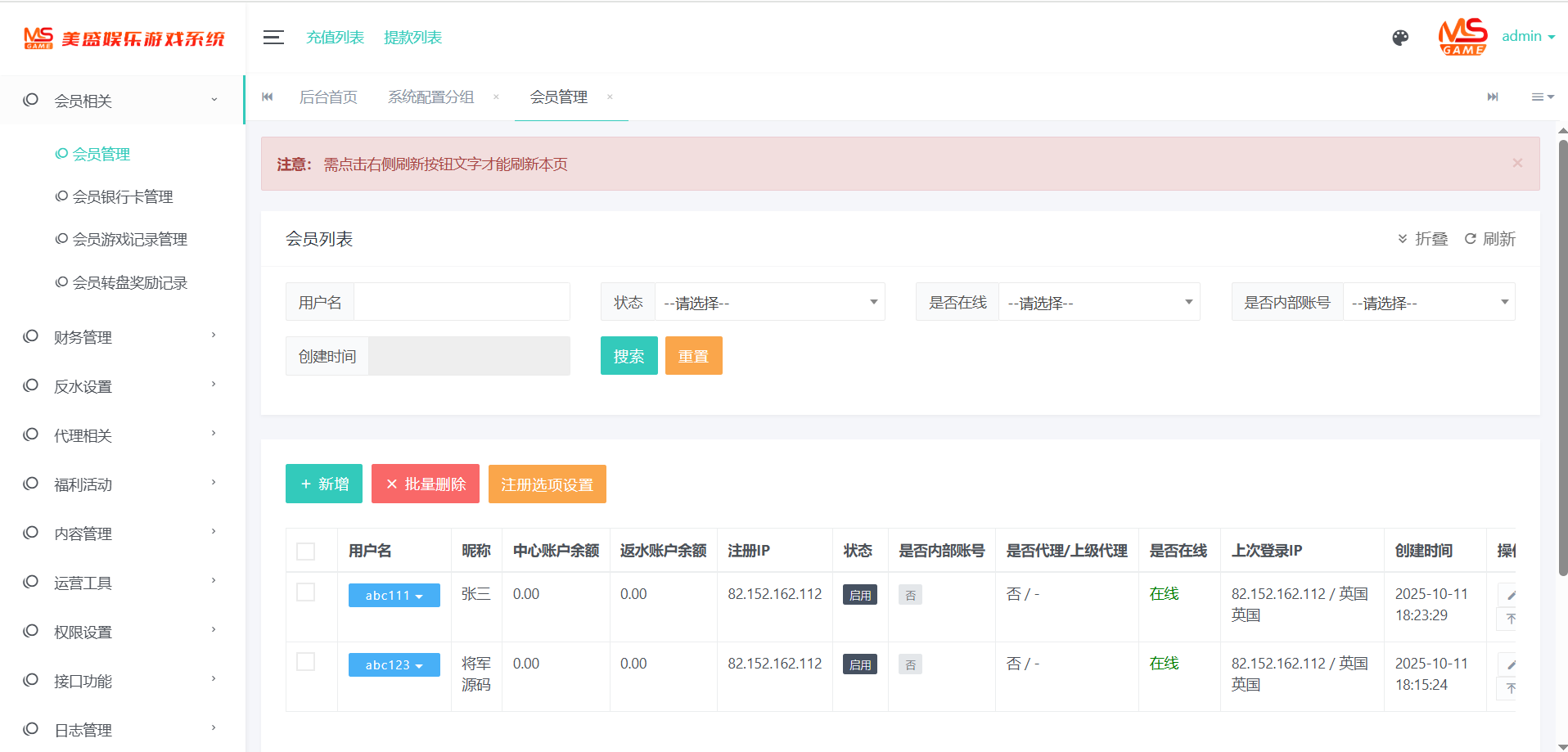Open the theme color palette icon
1568x752 pixels.
pos(1400,38)
